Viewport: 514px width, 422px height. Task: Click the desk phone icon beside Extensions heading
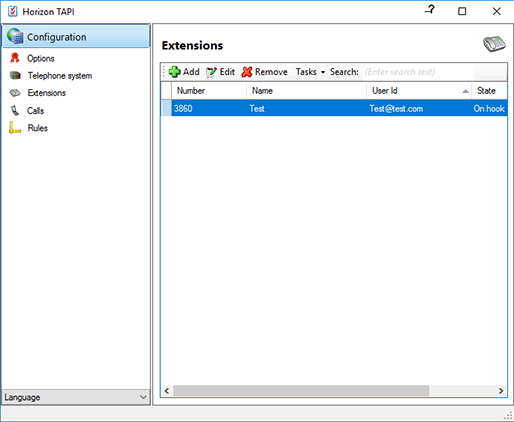[x=494, y=44]
